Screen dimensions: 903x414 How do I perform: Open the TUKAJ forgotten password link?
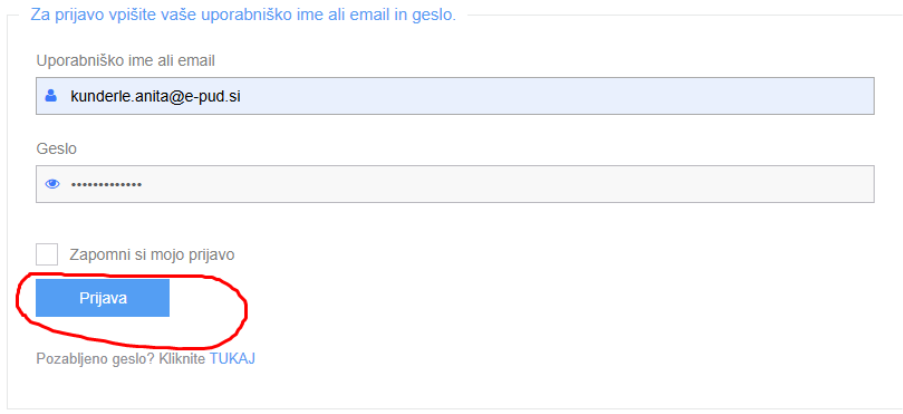[x=233, y=359]
